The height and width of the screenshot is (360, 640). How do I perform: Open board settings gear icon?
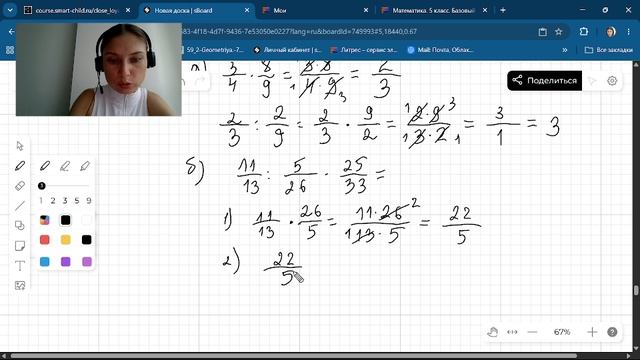point(612,81)
